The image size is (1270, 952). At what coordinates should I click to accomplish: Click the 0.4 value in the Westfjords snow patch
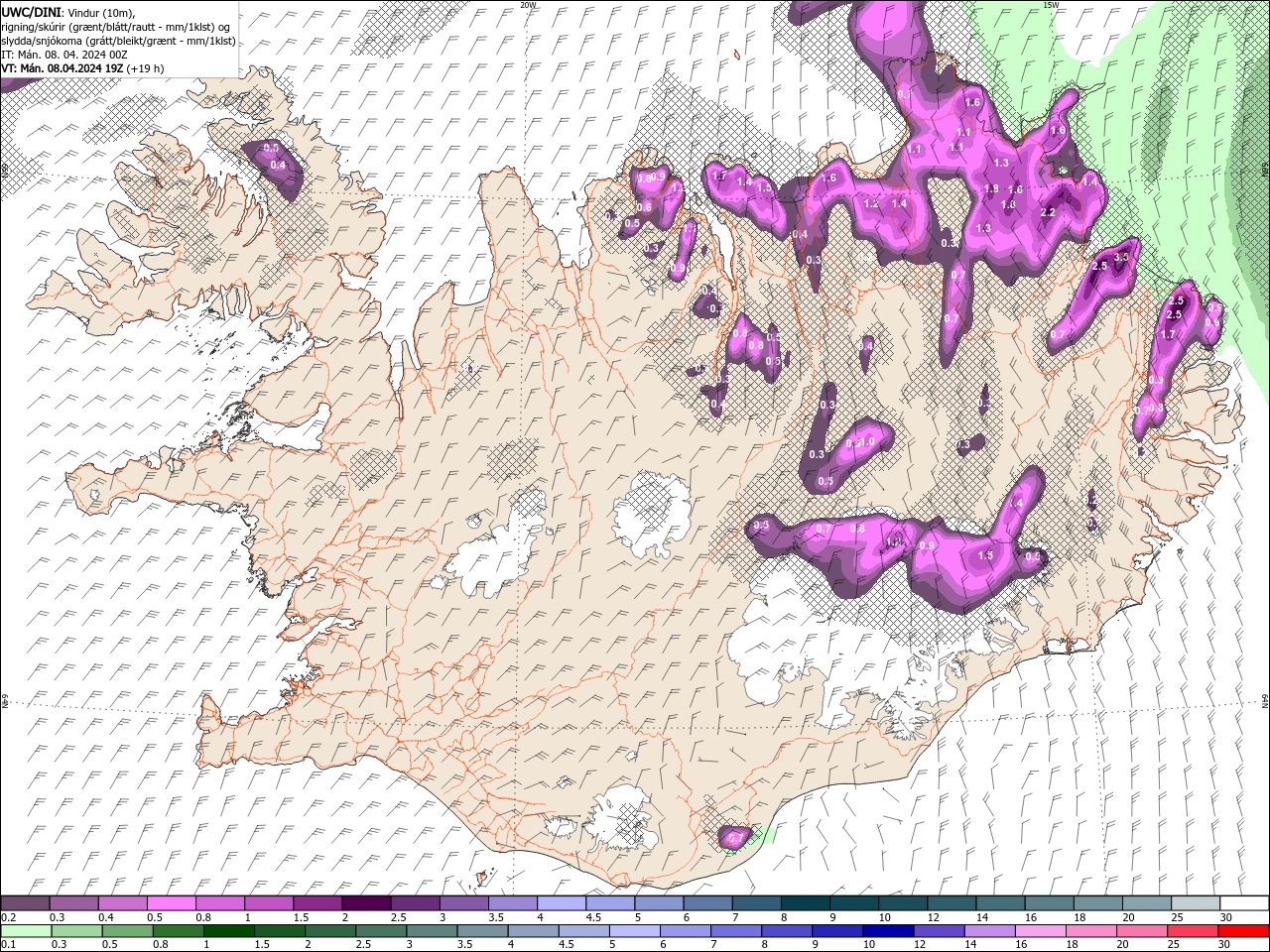tap(278, 166)
